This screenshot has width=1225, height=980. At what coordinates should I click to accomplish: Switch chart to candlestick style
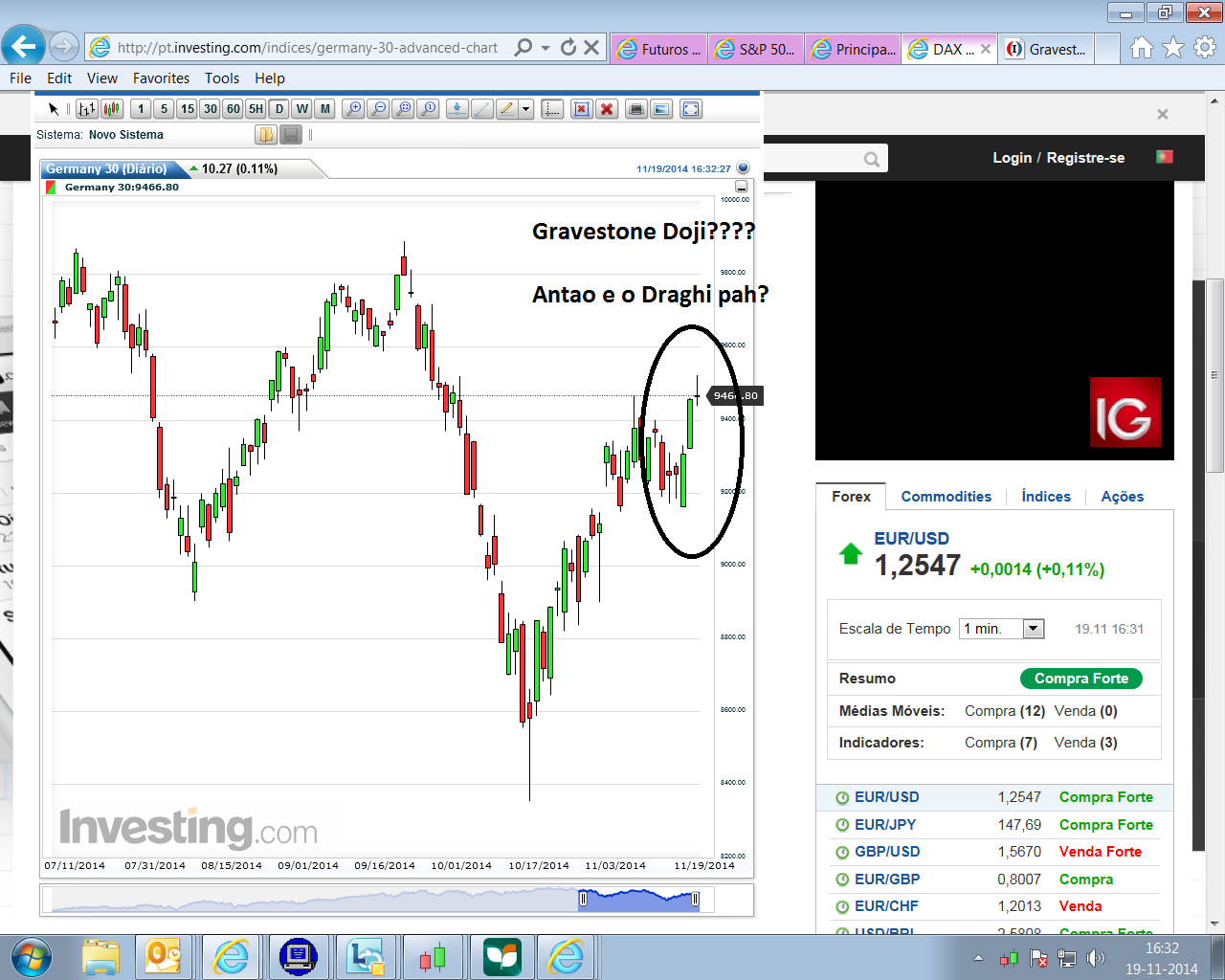click(112, 109)
